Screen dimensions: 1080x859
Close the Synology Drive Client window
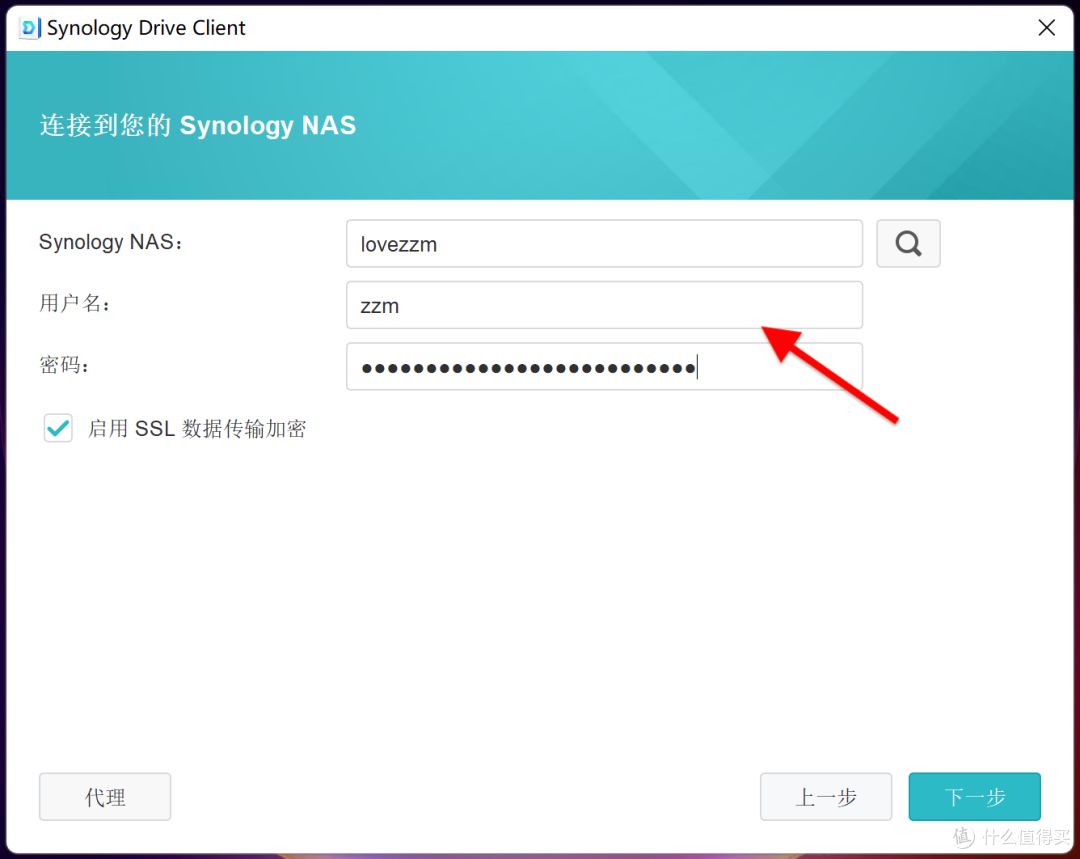[1046, 27]
